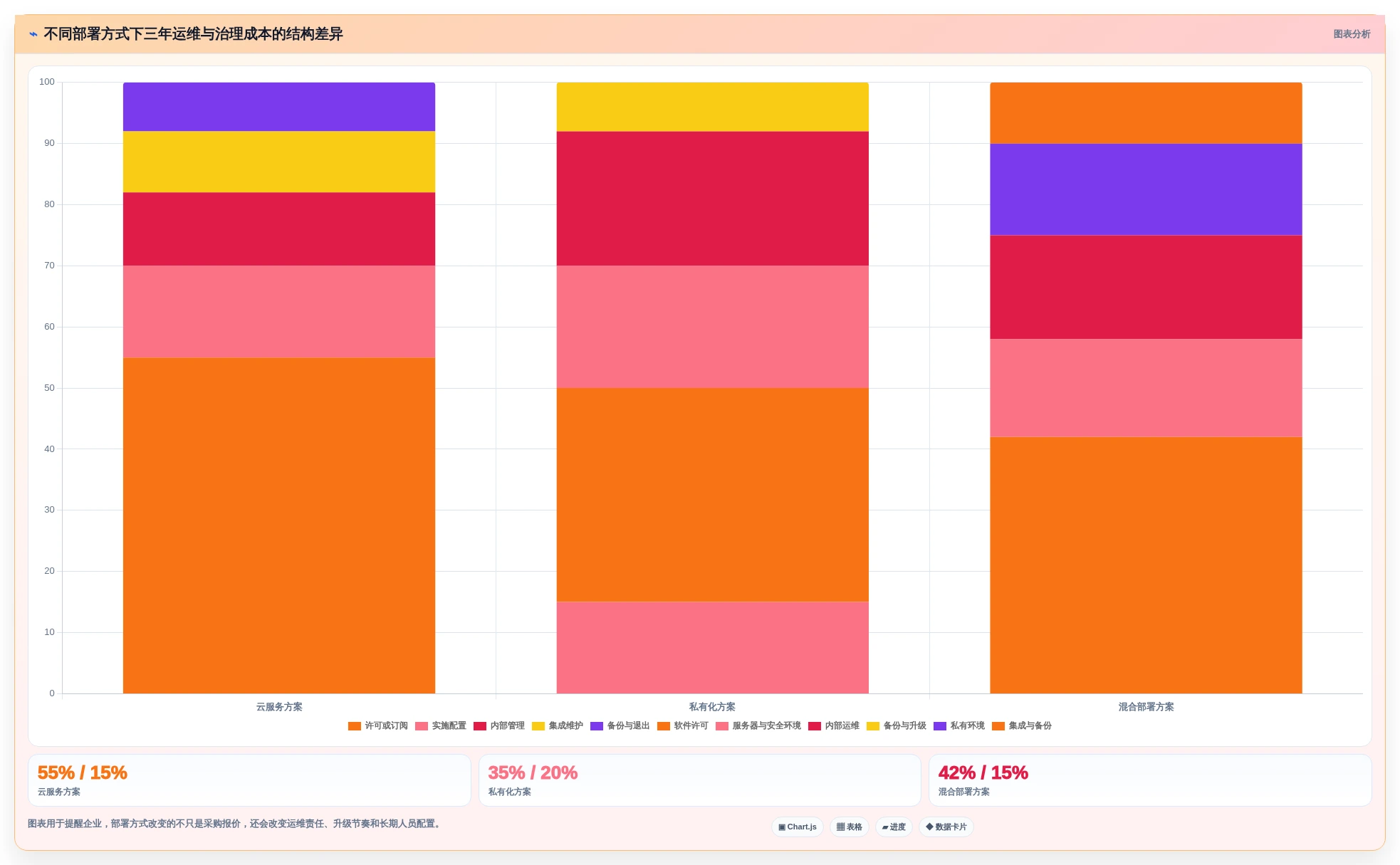
Task: Hide the 内部管理 series via legend
Action: click(498, 726)
